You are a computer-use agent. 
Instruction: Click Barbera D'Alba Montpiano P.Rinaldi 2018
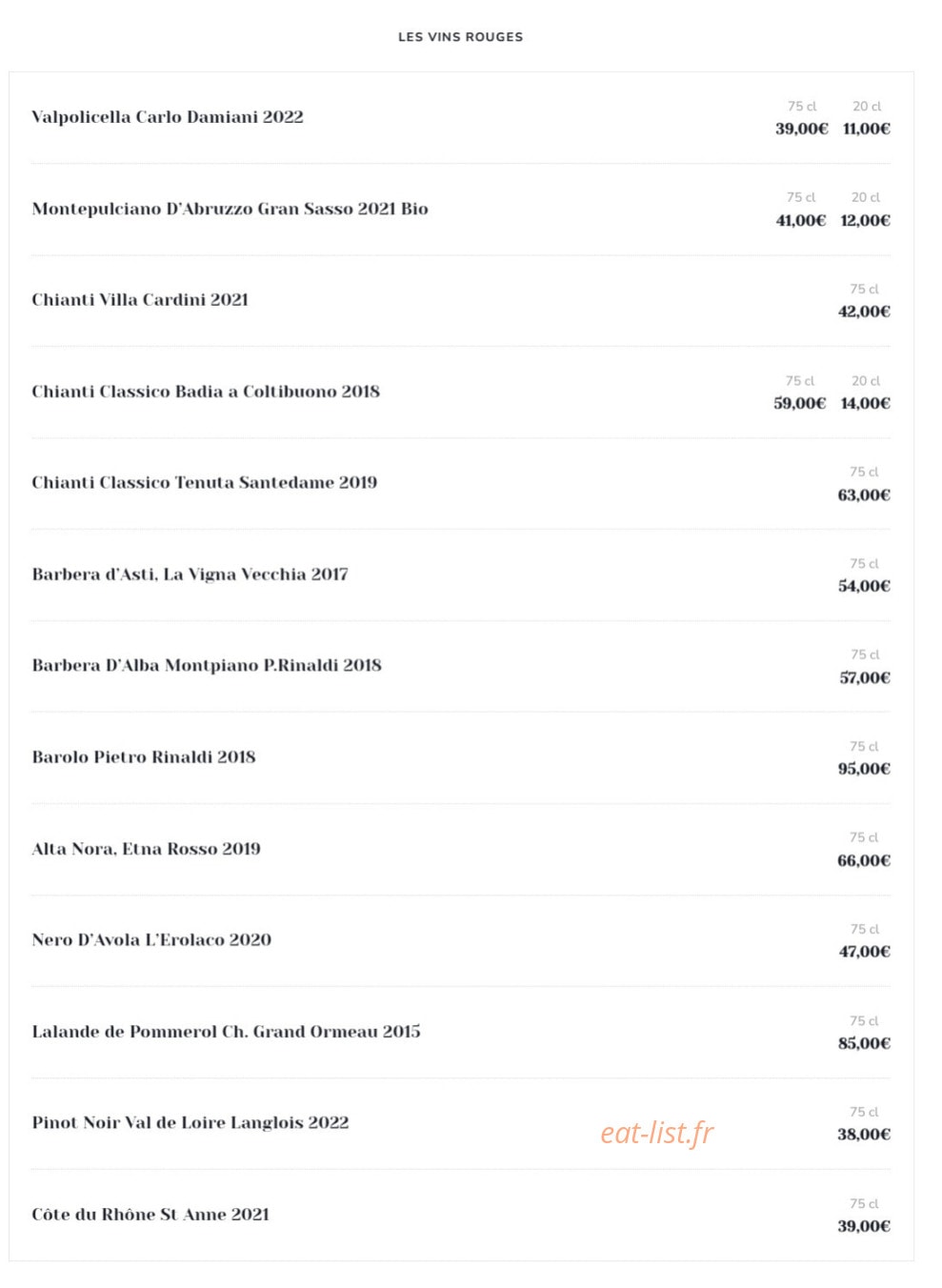tap(207, 666)
